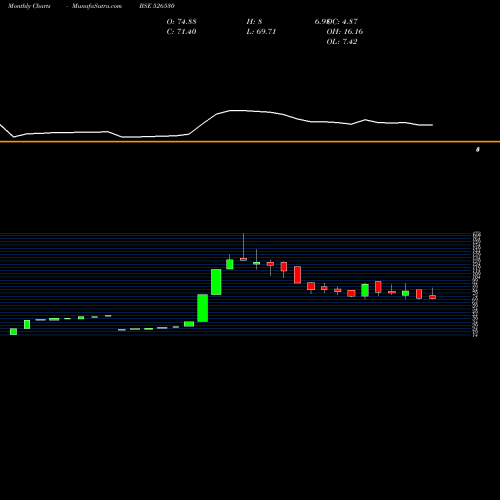500x500 pixels.
Task: Click the orange horizontal reference line
Action: [x=250, y=142]
